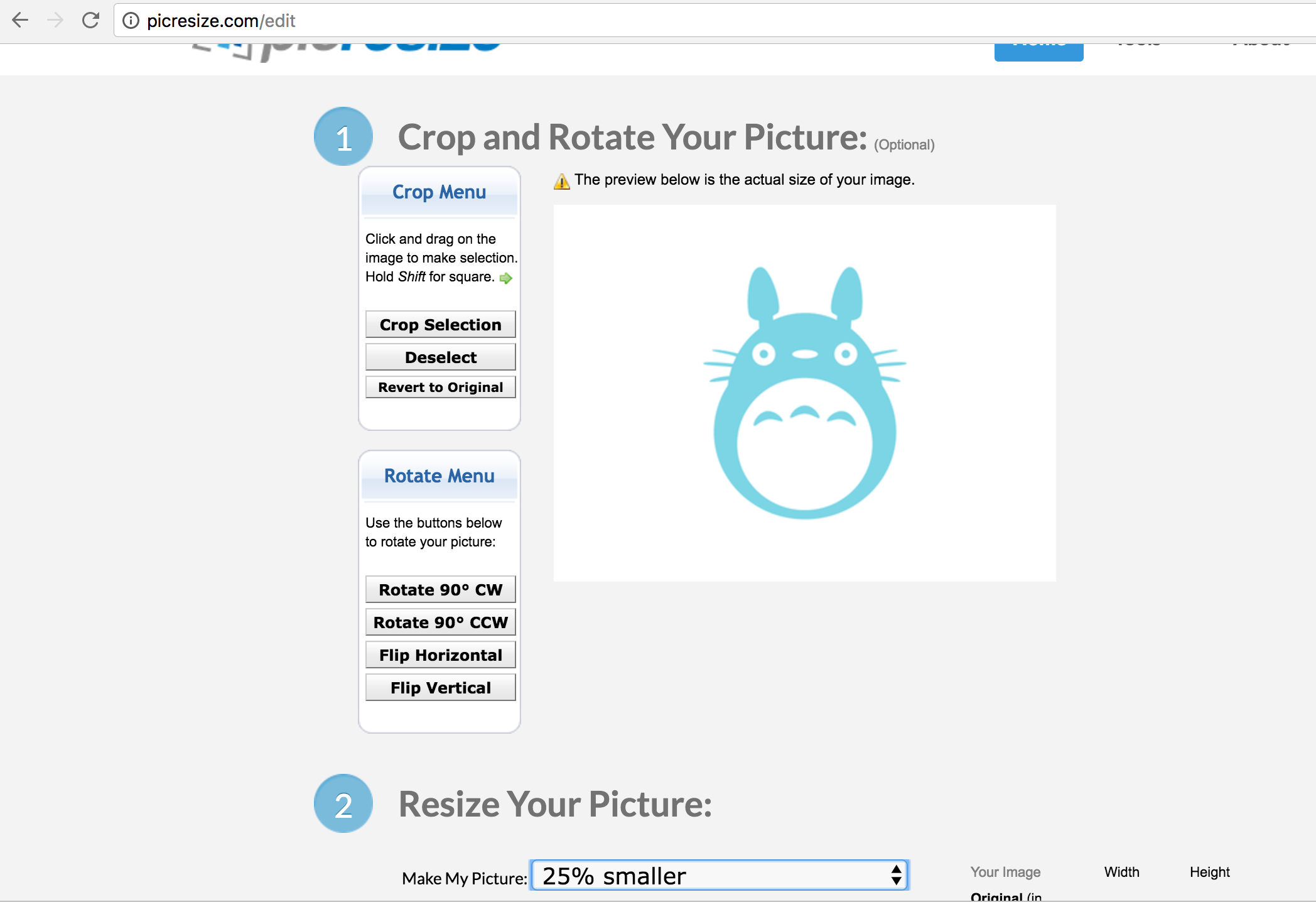Reload the picresize page
The width and height of the screenshot is (1316, 902).
[x=91, y=21]
